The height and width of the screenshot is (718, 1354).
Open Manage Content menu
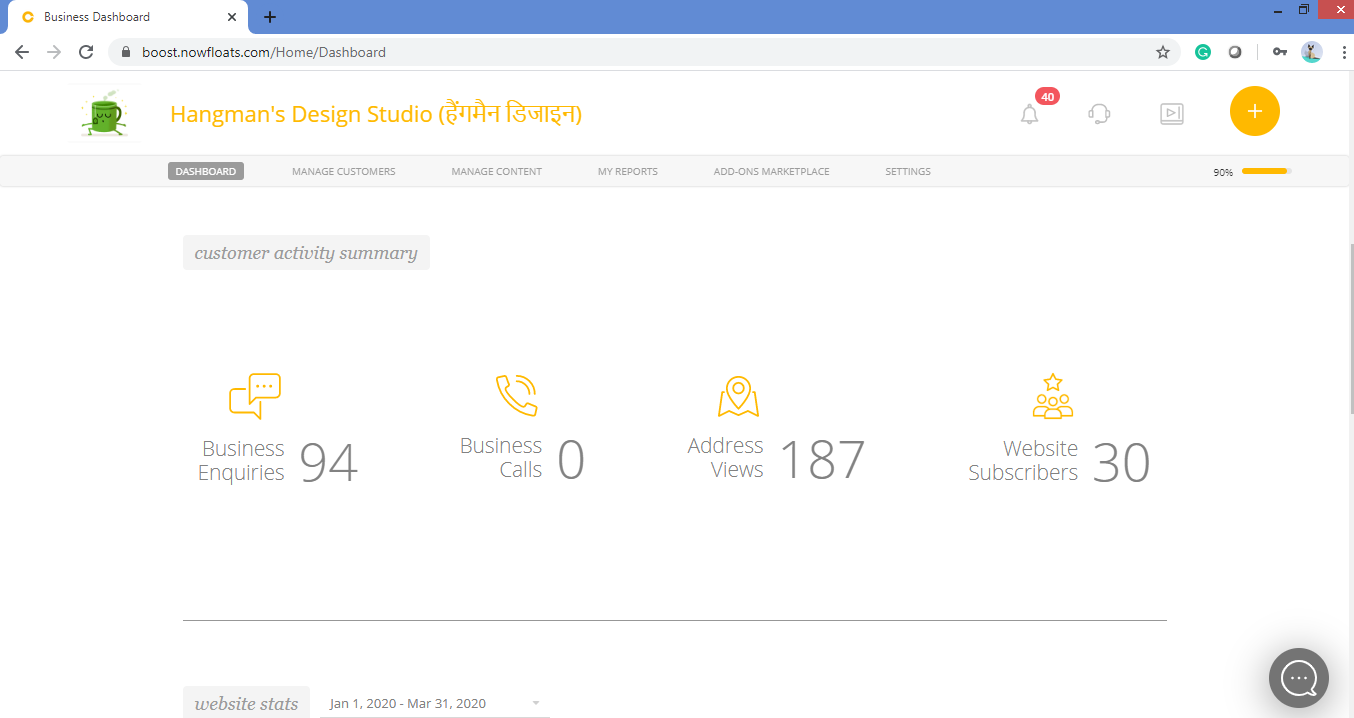pos(496,172)
